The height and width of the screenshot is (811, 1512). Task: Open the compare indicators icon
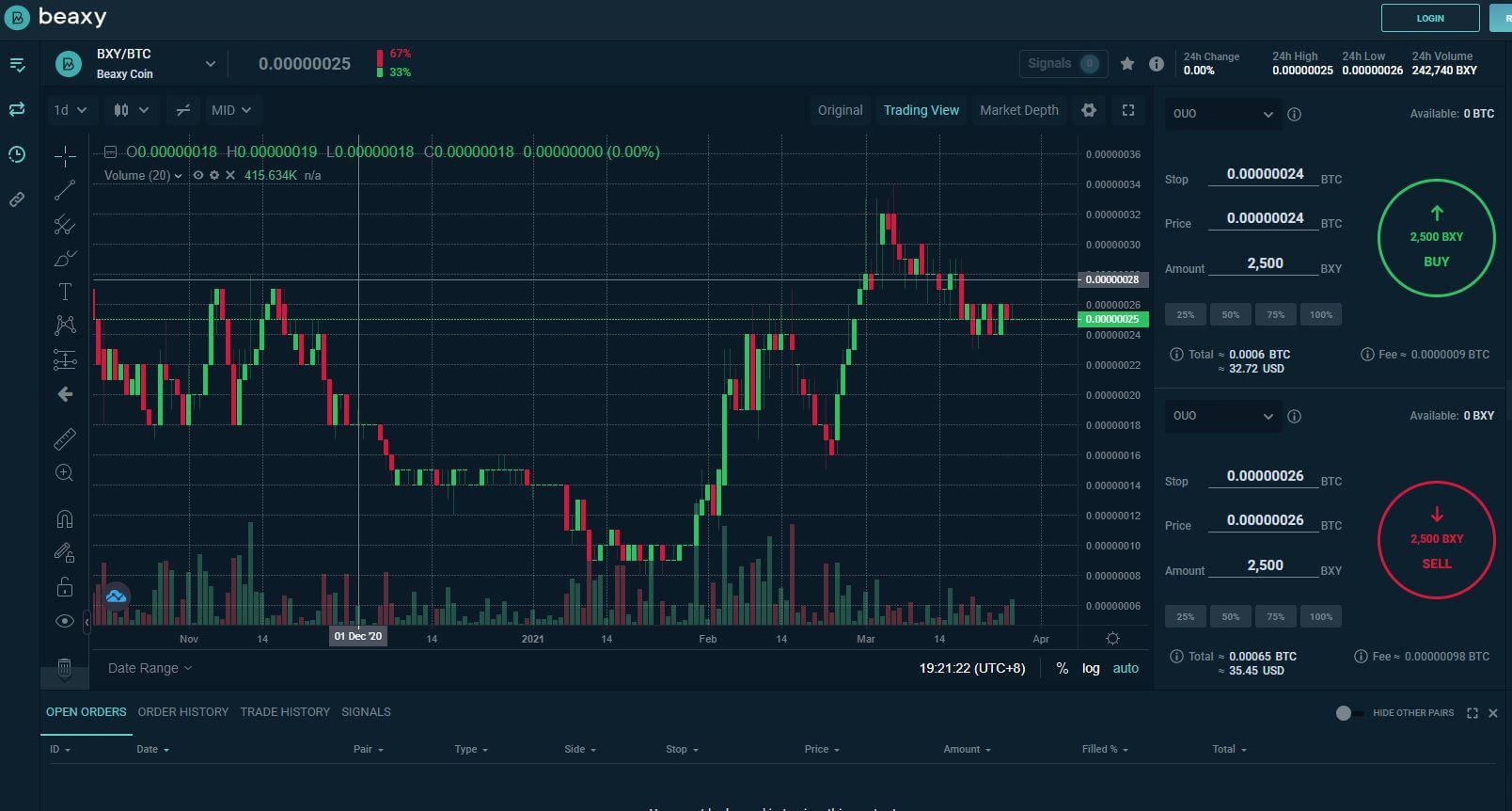point(183,110)
